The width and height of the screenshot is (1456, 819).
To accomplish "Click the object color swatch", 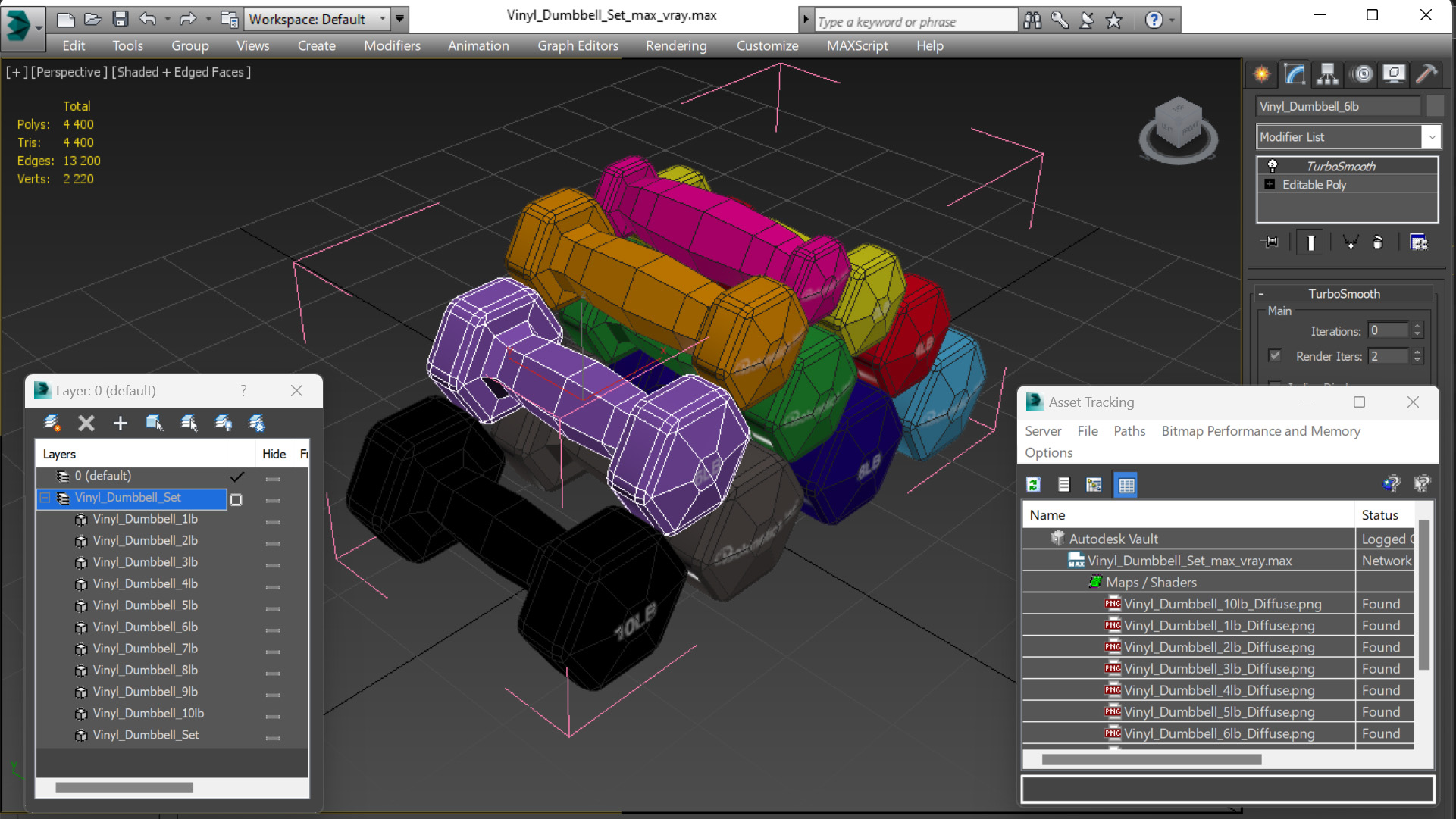I will coord(1434,107).
